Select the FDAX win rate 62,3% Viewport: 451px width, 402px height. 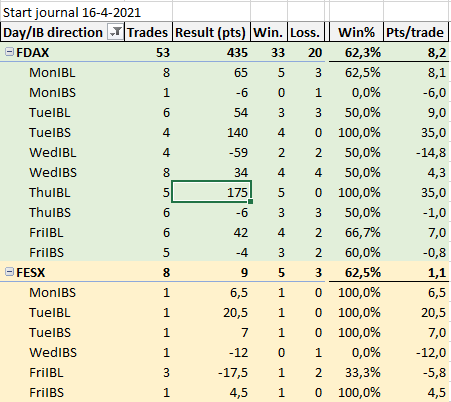click(363, 52)
